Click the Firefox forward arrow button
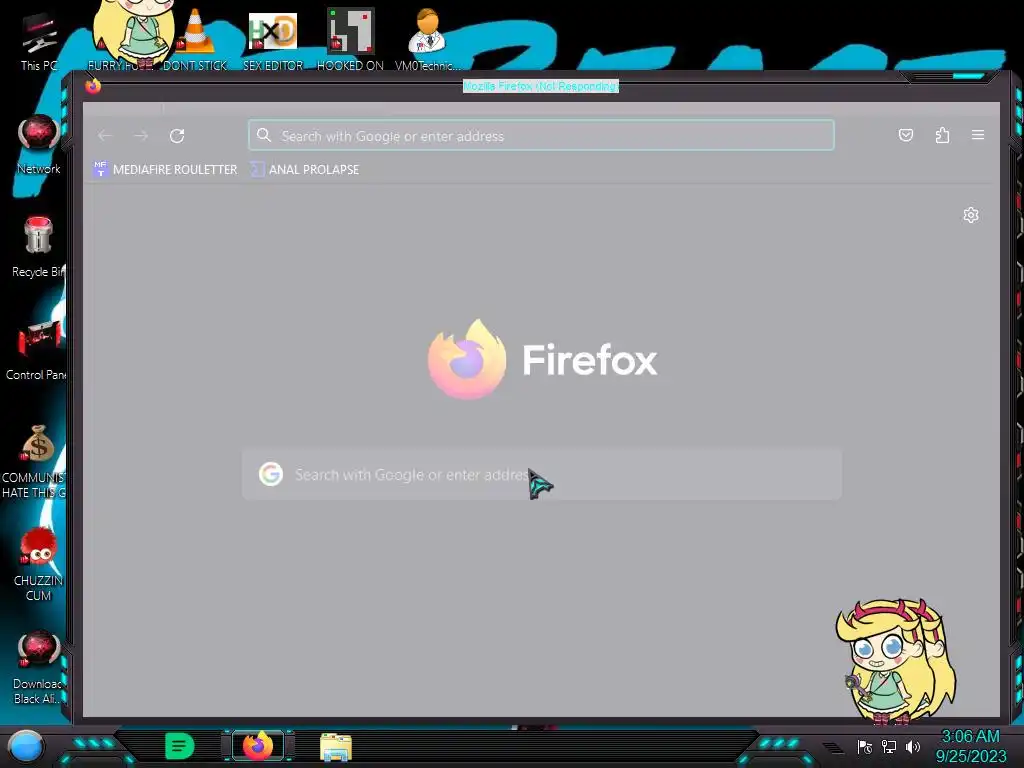The width and height of the screenshot is (1024, 768). (141, 136)
